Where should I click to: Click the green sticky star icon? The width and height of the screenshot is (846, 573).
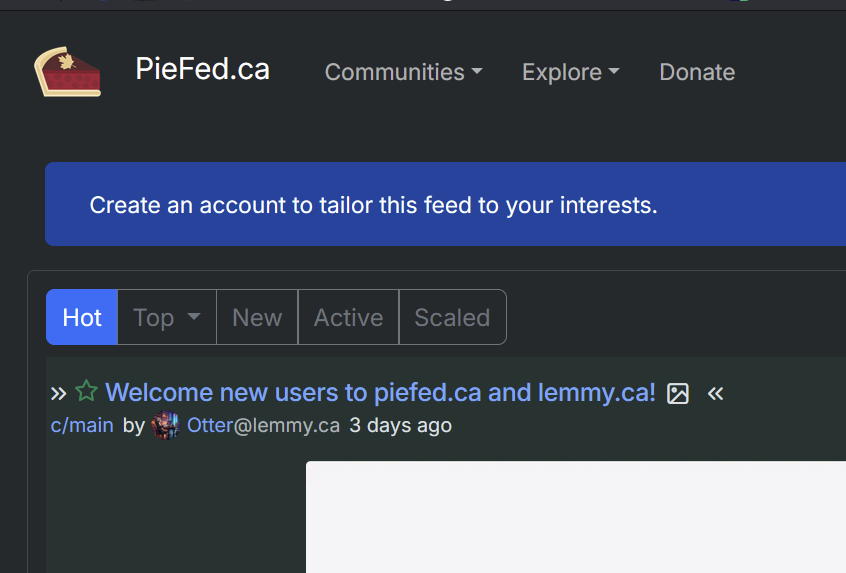tap(87, 392)
